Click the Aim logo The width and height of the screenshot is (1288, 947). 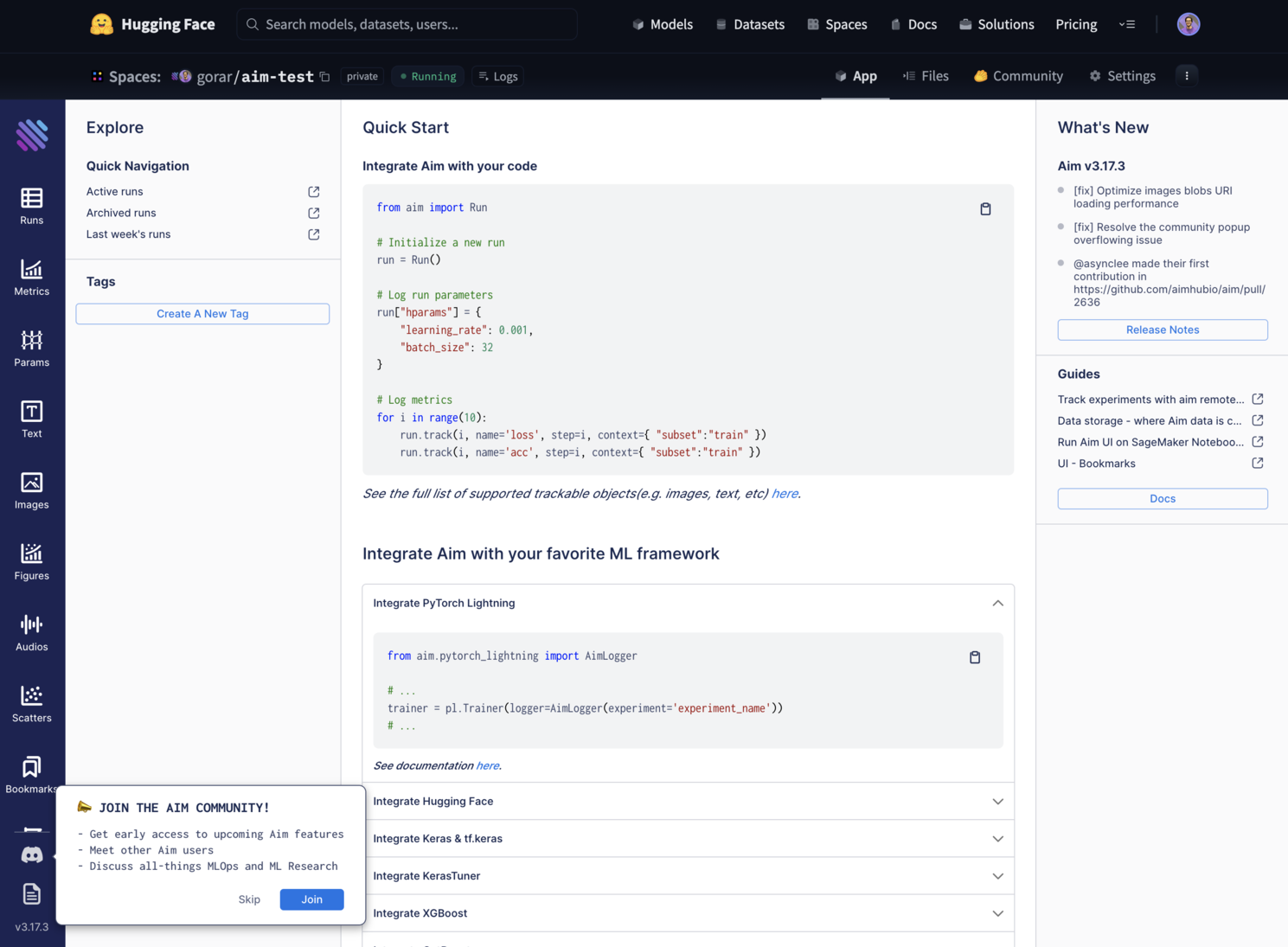(x=32, y=135)
